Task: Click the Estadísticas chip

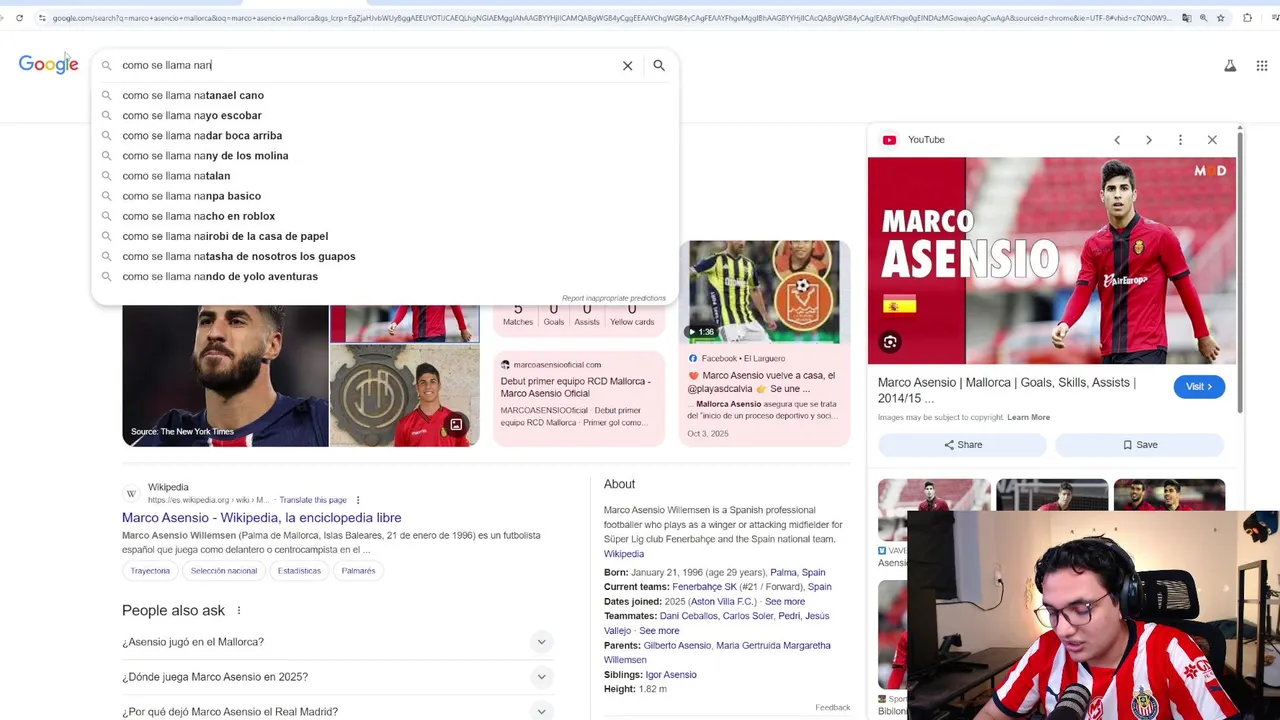Action: point(300,571)
